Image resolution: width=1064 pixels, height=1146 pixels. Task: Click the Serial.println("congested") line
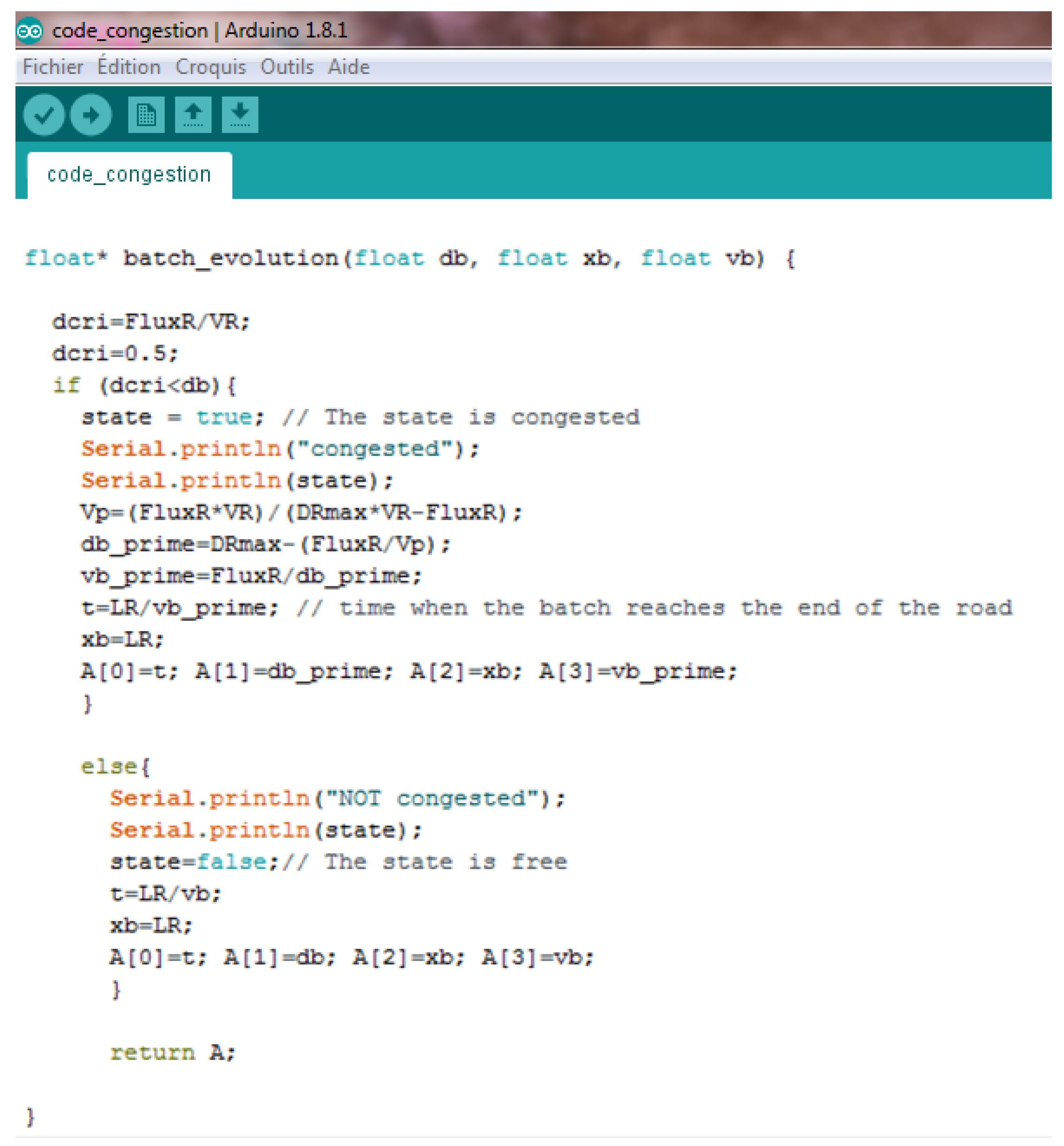279,449
